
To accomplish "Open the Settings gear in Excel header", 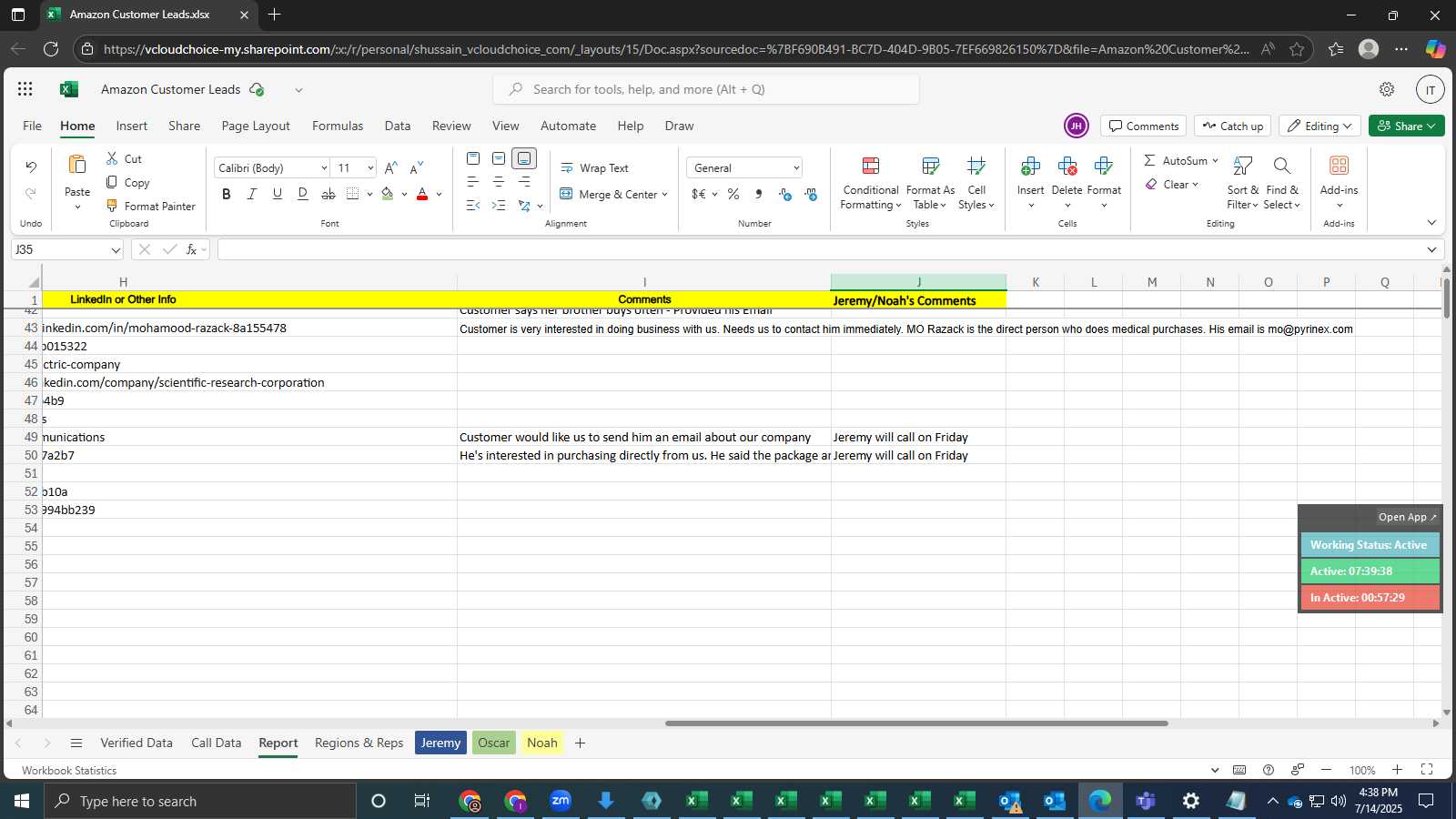I will click(1387, 89).
